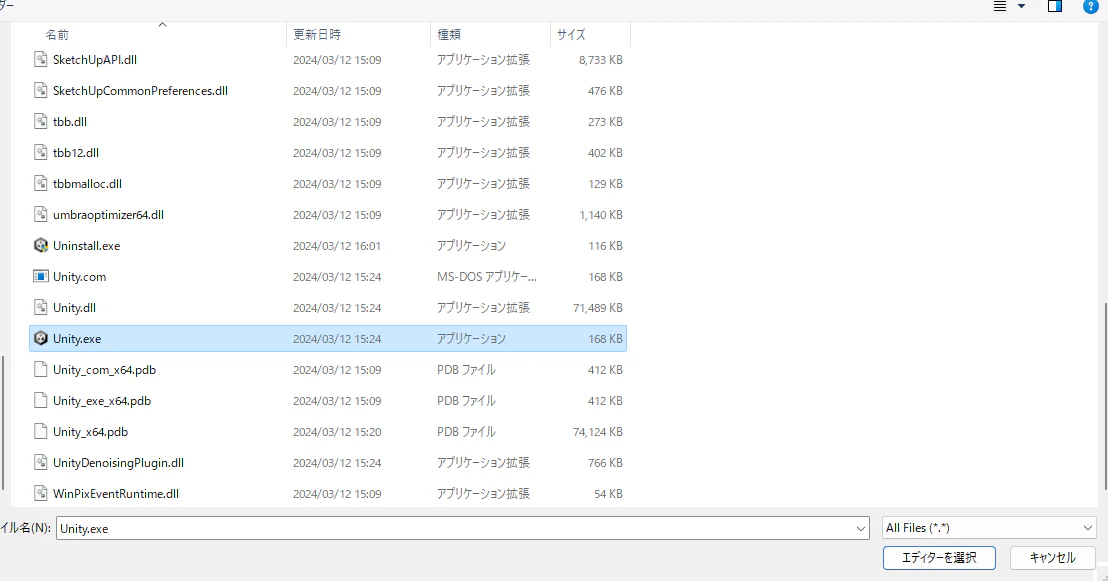Select the Unity.exe file name
Viewport: 1108px width, 581px height.
[77, 339]
